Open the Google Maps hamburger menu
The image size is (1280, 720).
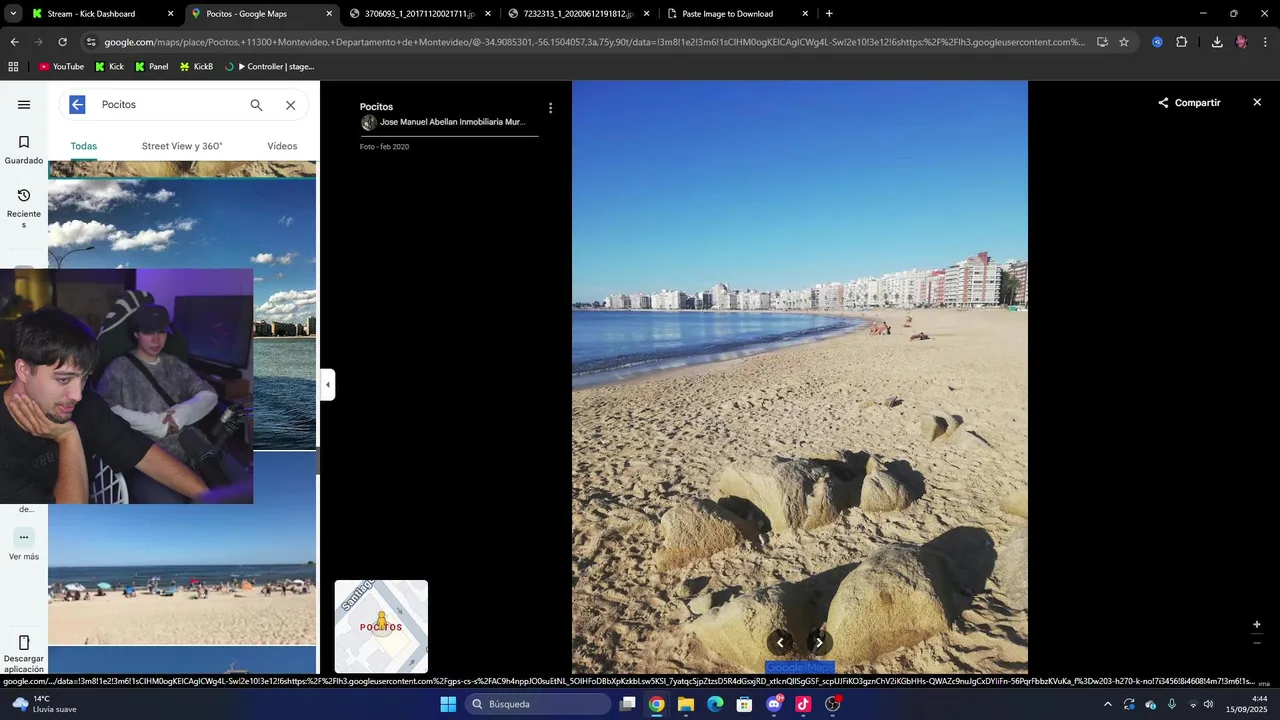point(24,105)
